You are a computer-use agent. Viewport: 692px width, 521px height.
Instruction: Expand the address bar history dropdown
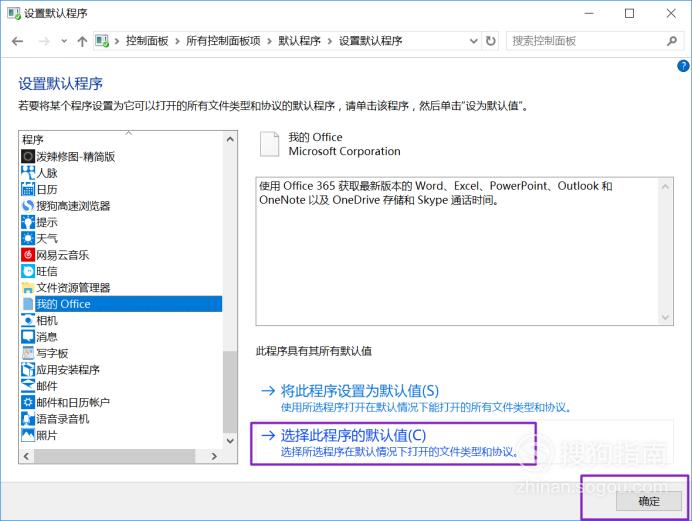[474, 41]
